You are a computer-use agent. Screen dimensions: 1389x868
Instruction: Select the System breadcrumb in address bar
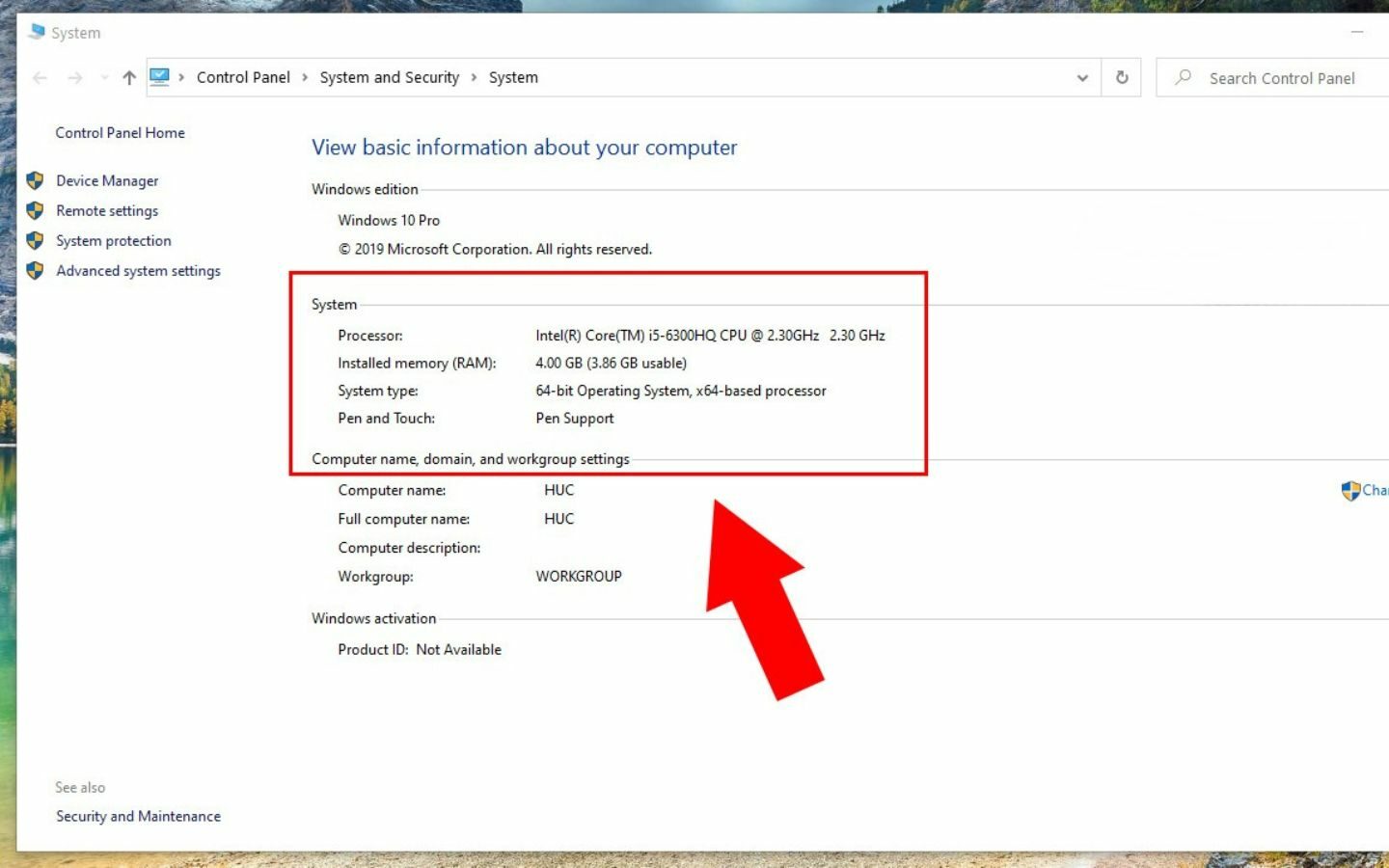(513, 77)
